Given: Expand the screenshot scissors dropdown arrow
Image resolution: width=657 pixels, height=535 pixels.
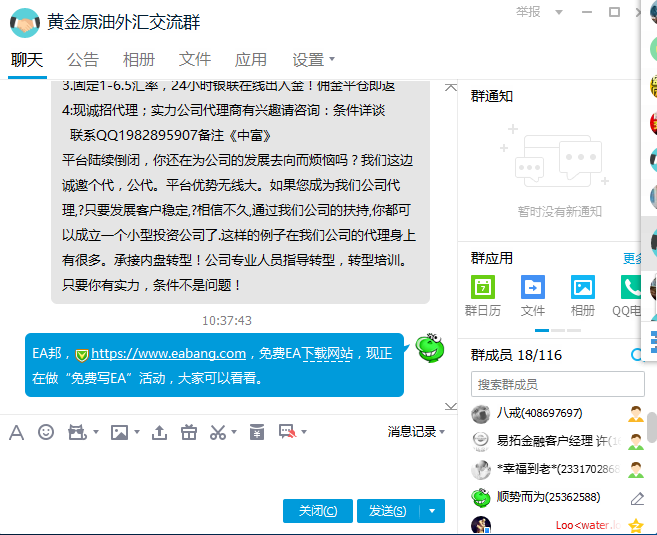Looking at the screenshot, I should (x=234, y=432).
